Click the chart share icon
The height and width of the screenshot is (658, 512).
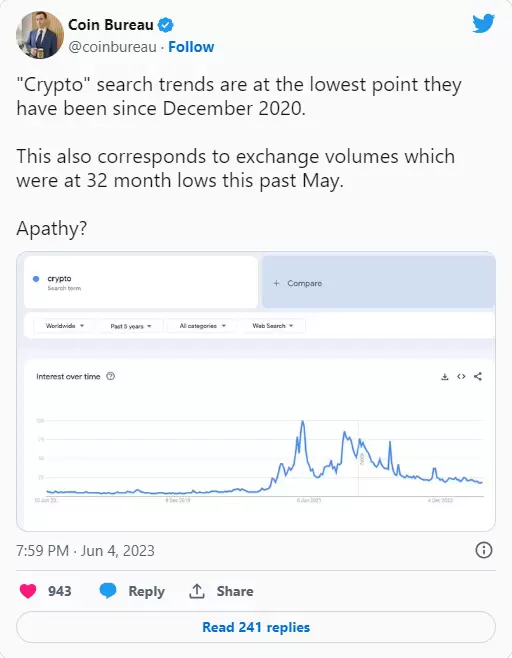tap(478, 376)
